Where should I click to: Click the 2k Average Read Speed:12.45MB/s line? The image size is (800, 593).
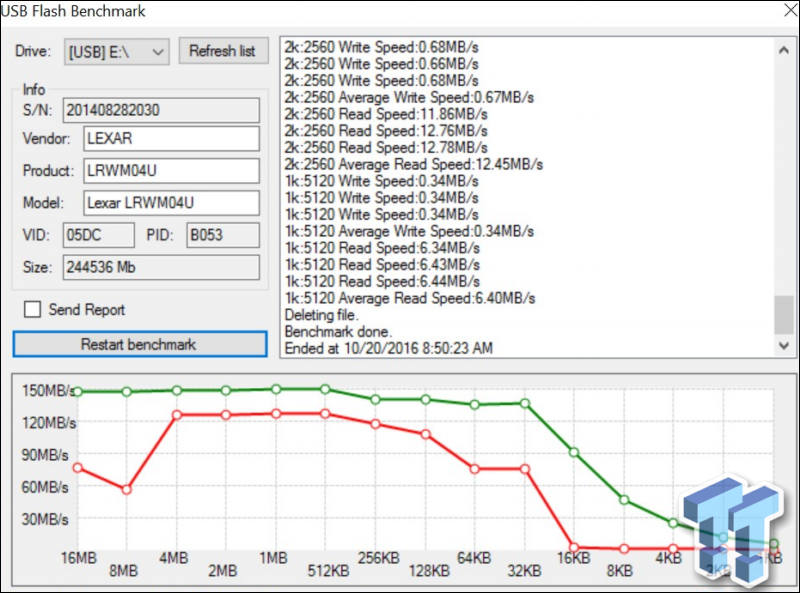click(414, 164)
